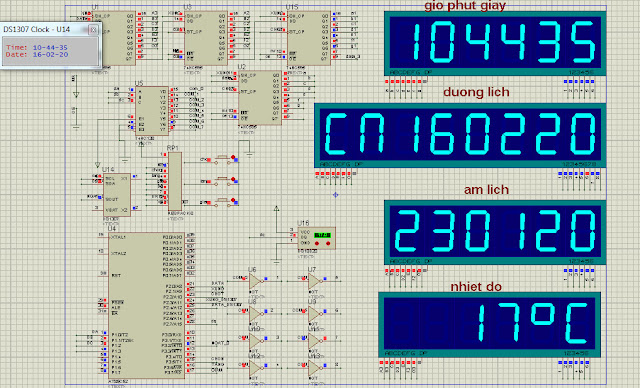The image size is (640, 388).
Task: Click the green temperature readout on U16
Action: point(322,235)
